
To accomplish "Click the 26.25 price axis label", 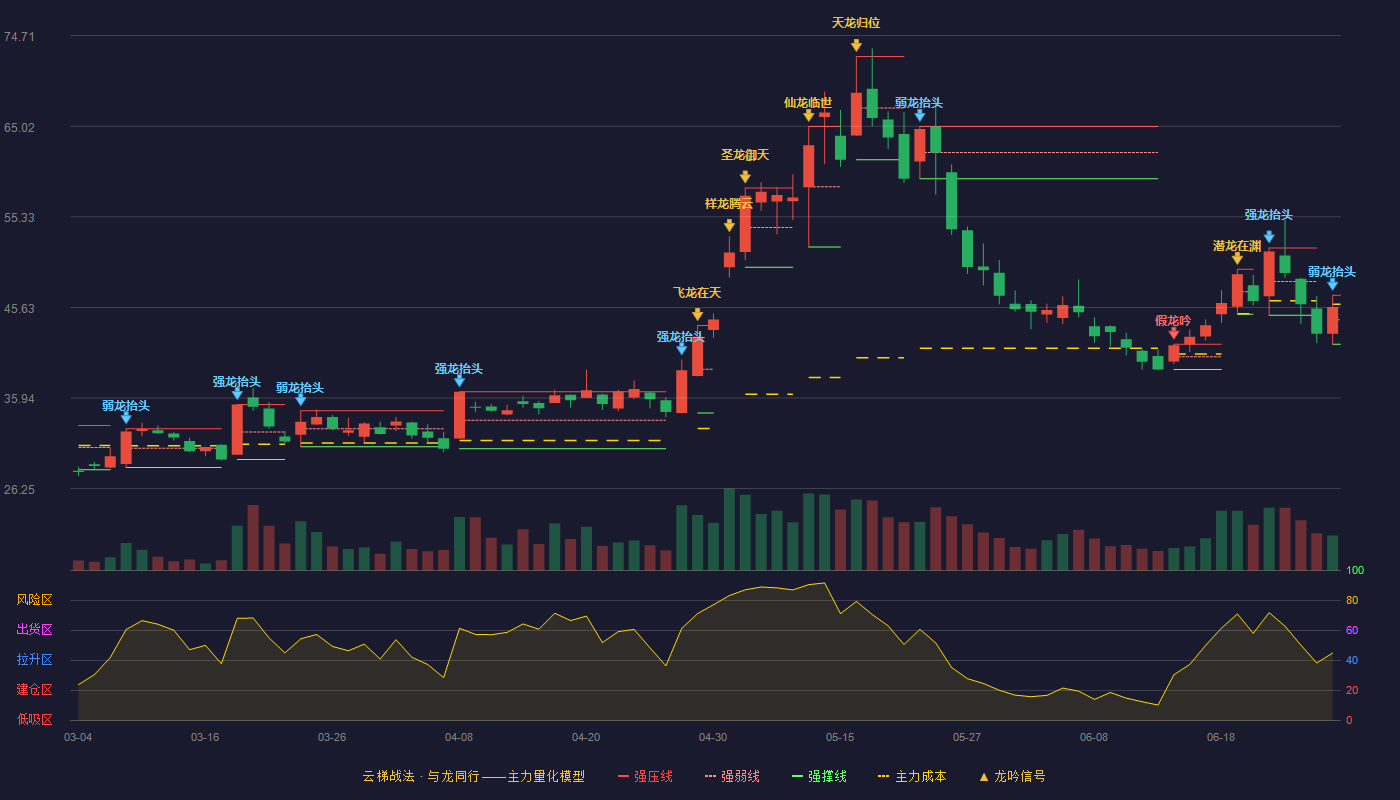I will [19, 490].
